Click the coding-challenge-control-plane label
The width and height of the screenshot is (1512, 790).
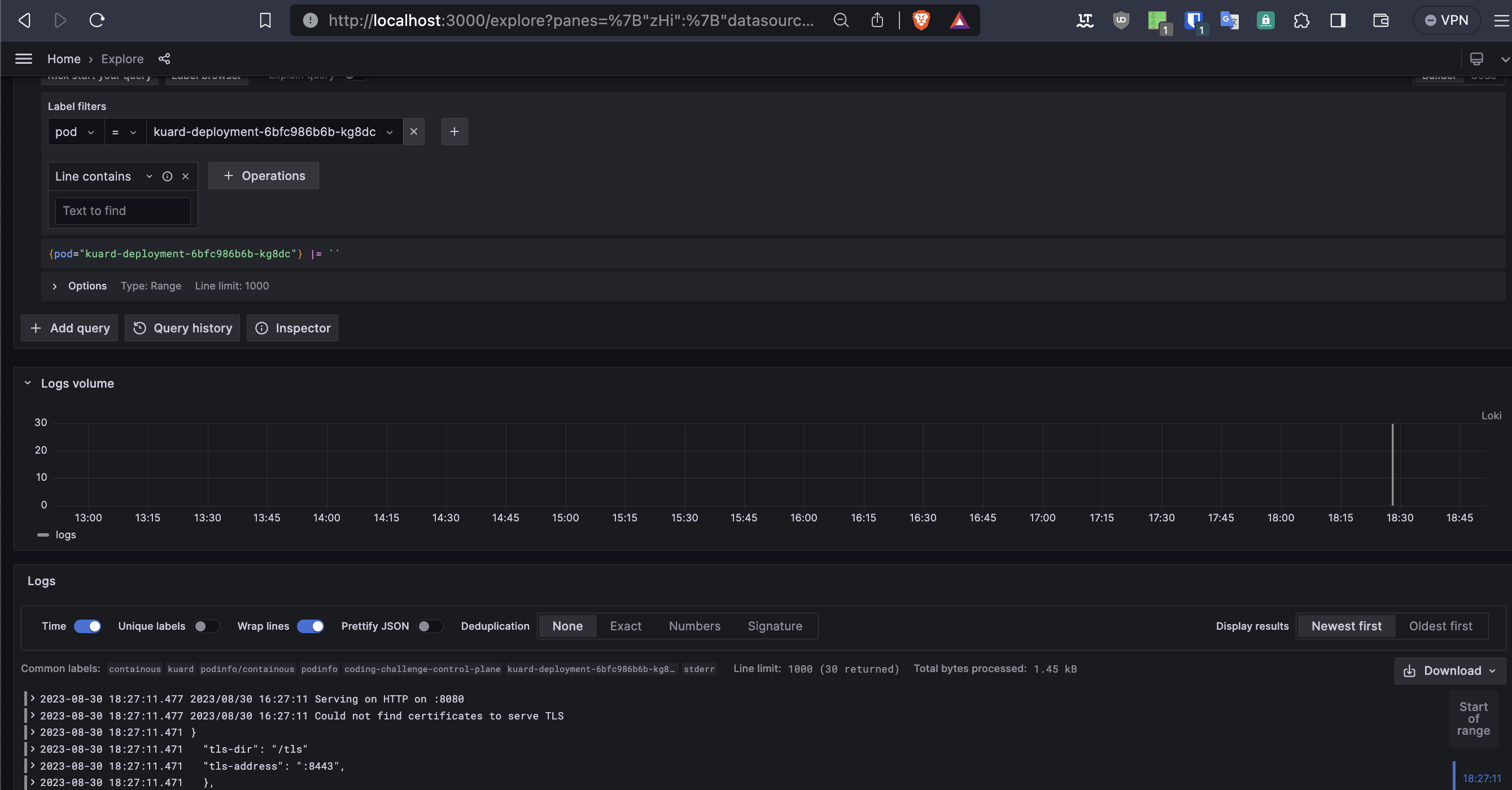pyautogui.click(x=422, y=669)
